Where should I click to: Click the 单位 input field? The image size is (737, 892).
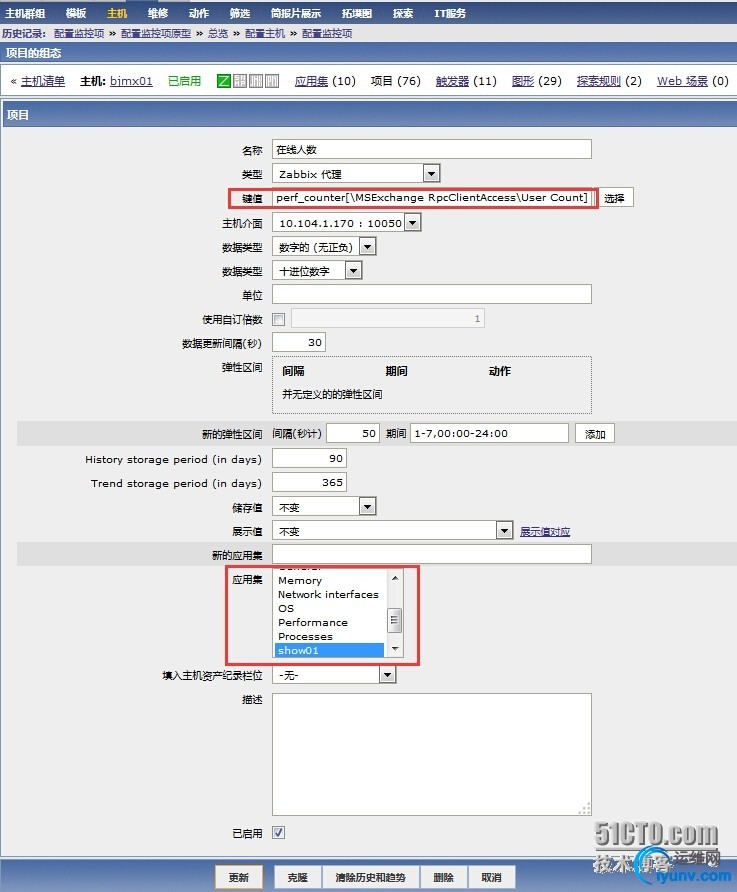[432, 295]
